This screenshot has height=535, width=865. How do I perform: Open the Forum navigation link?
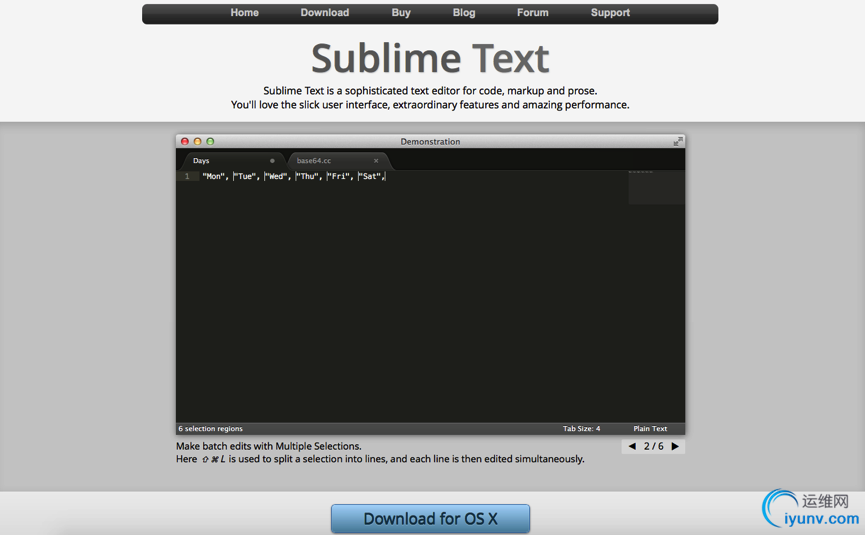pos(532,13)
